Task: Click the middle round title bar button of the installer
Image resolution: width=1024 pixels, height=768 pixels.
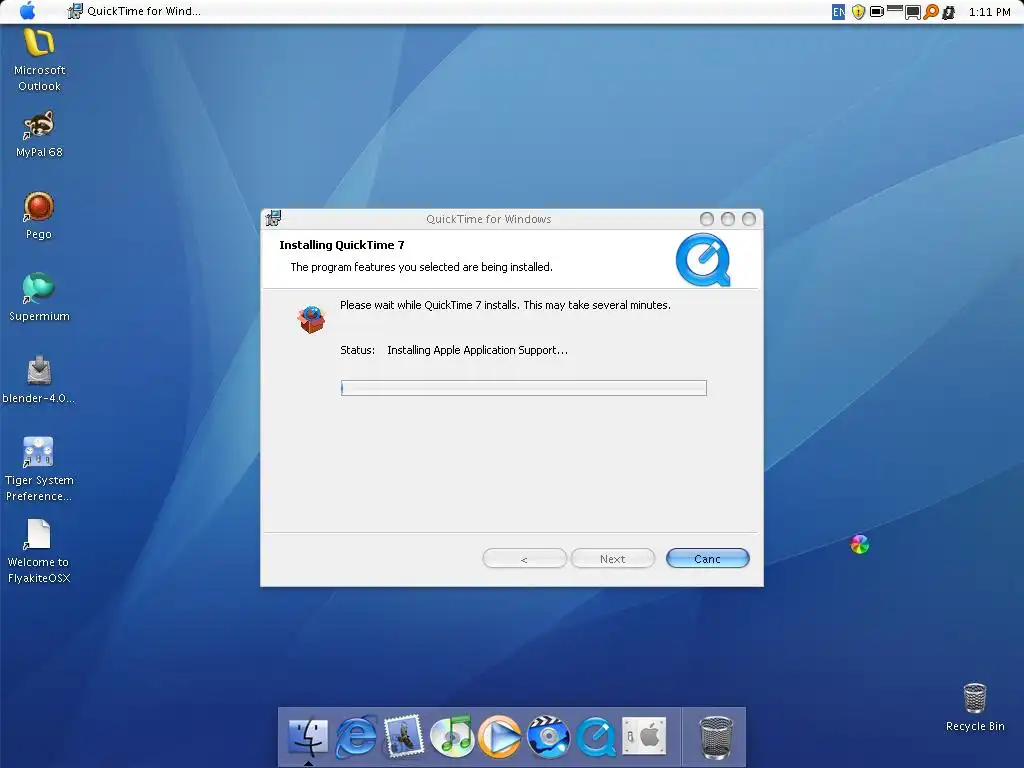Action: (x=728, y=219)
